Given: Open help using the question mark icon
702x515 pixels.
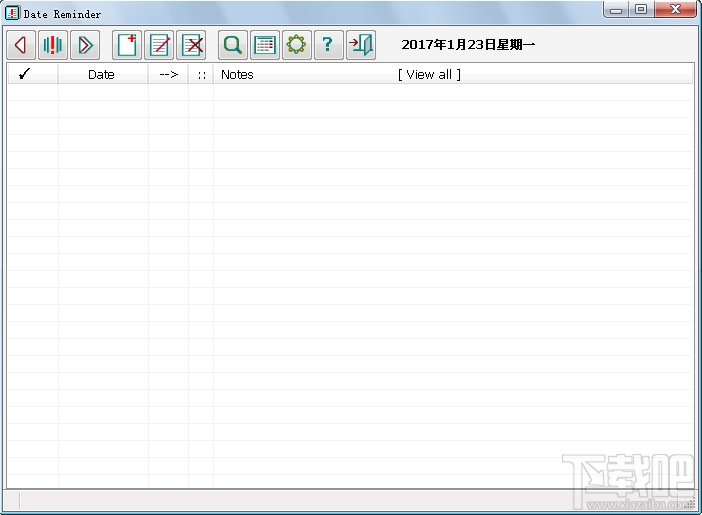Looking at the screenshot, I should click(329, 45).
